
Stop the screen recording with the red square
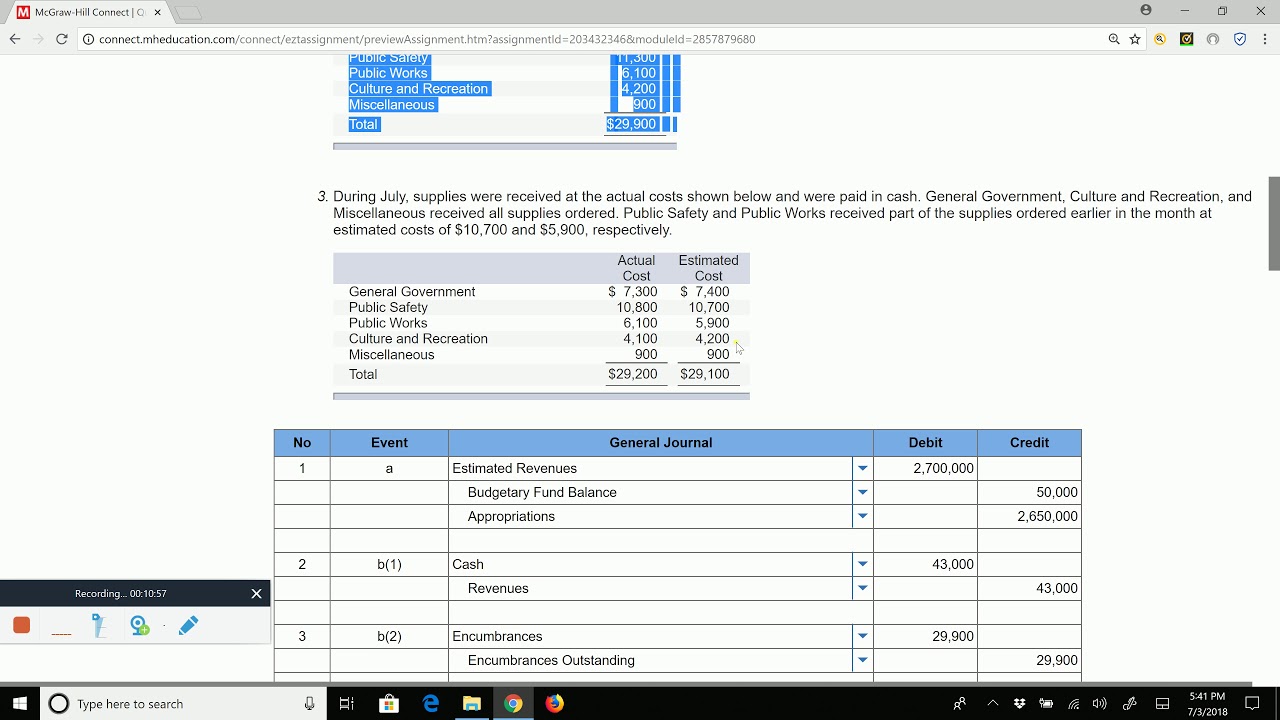21,625
